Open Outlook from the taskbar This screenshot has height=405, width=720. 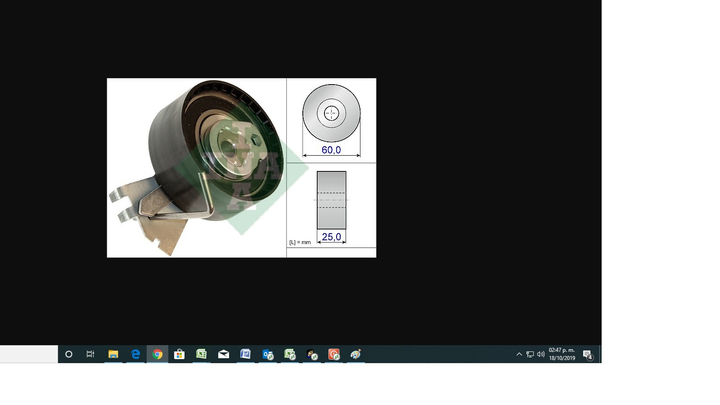click(x=267, y=354)
